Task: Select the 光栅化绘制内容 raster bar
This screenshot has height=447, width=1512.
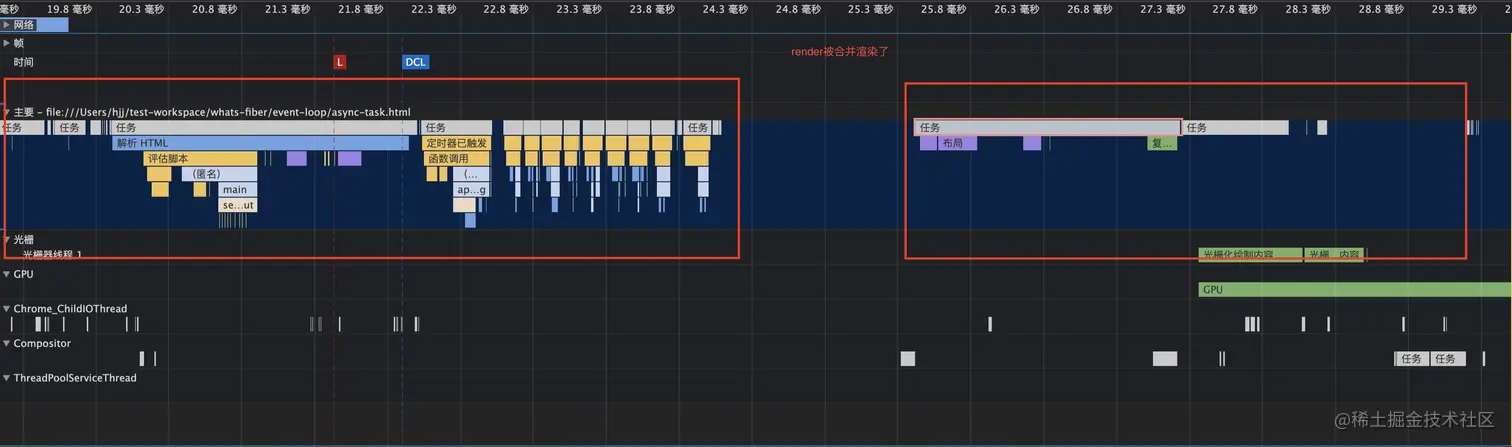Action: point(1251,254)
